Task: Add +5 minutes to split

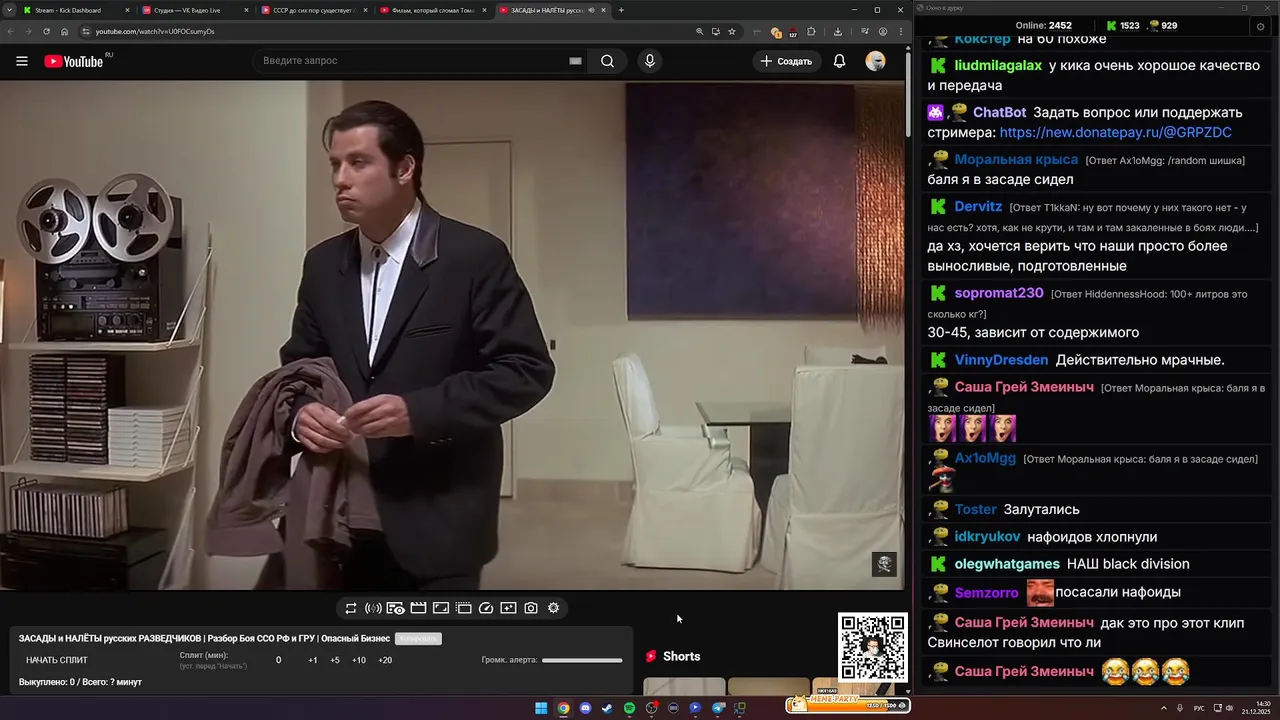Action: (335, 660)
